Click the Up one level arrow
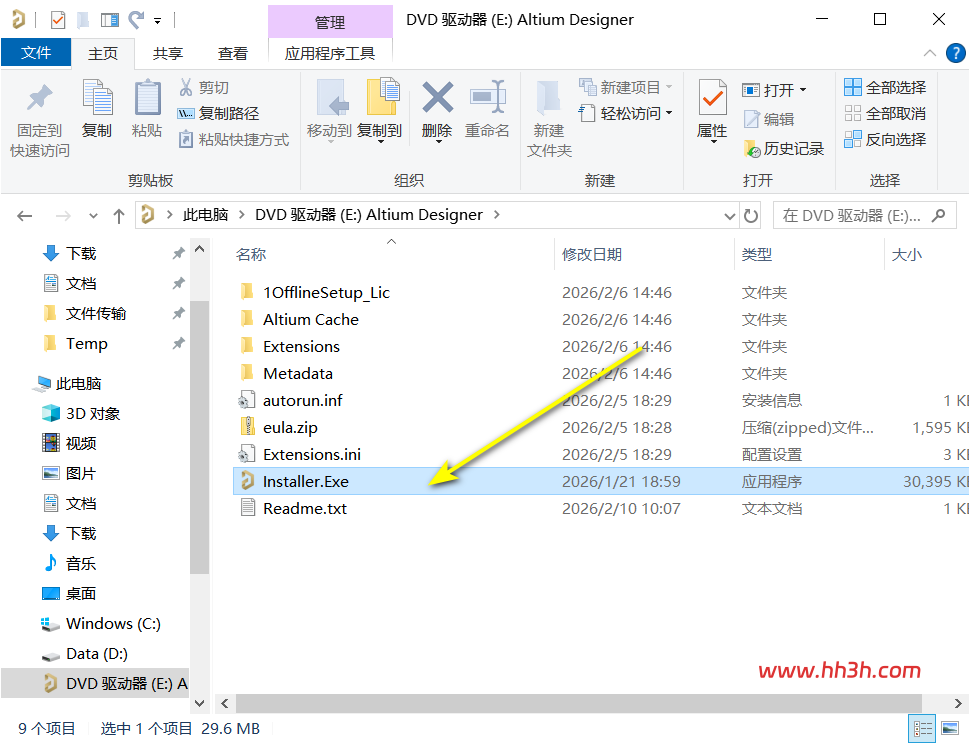The width and height of the screenshot is (970, 744). (x=119, y=216)
